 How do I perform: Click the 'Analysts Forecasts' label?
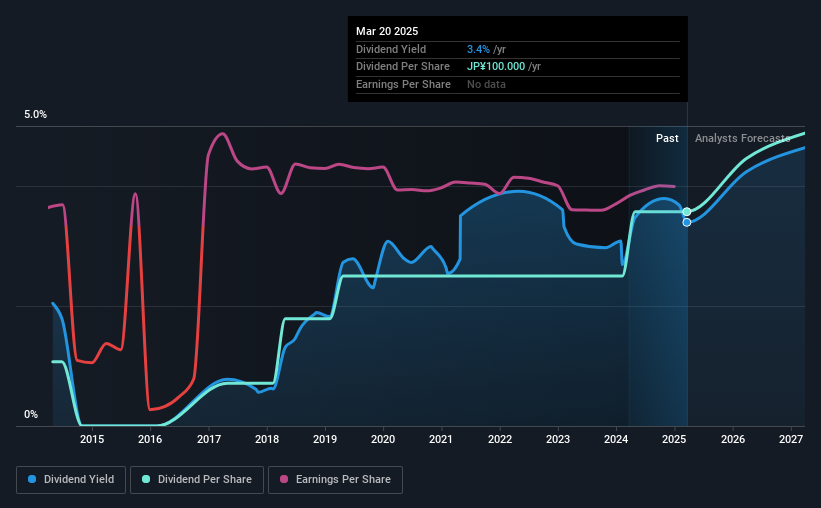point(742,138)
